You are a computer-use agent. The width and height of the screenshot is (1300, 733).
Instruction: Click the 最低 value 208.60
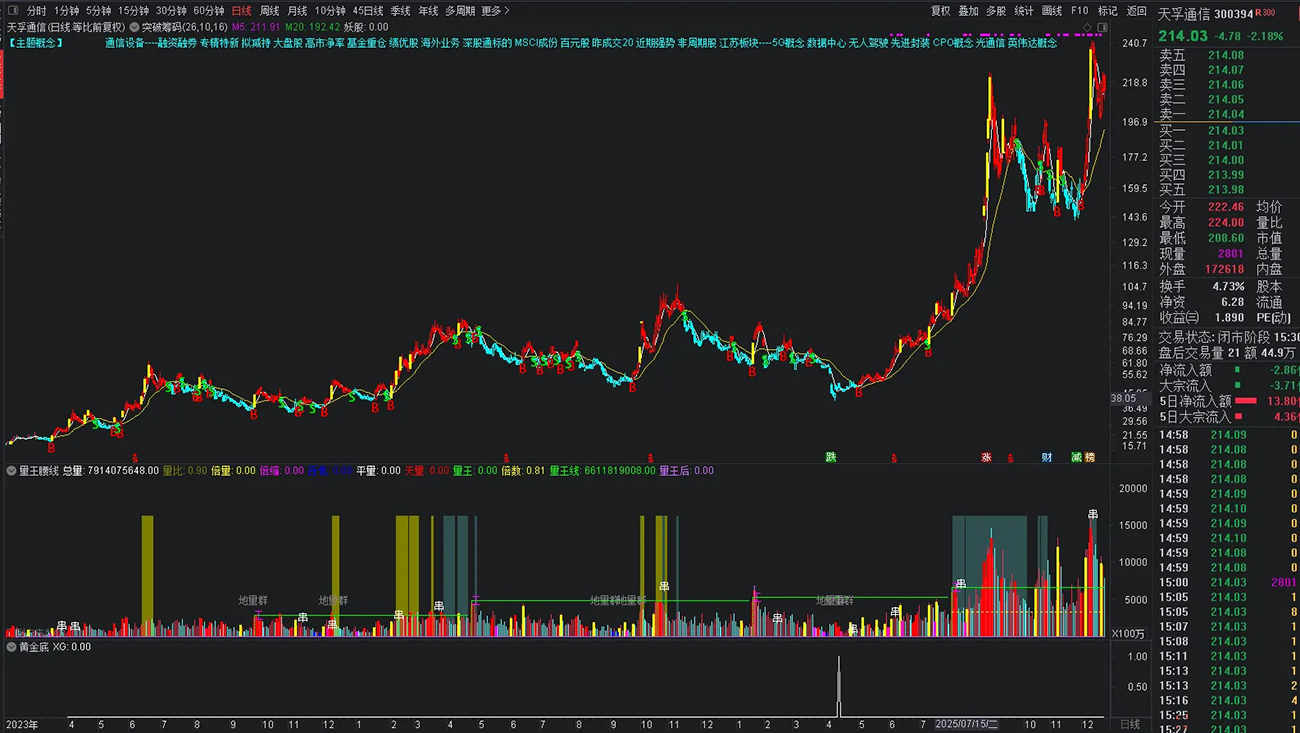click(x=1226, y=239)
